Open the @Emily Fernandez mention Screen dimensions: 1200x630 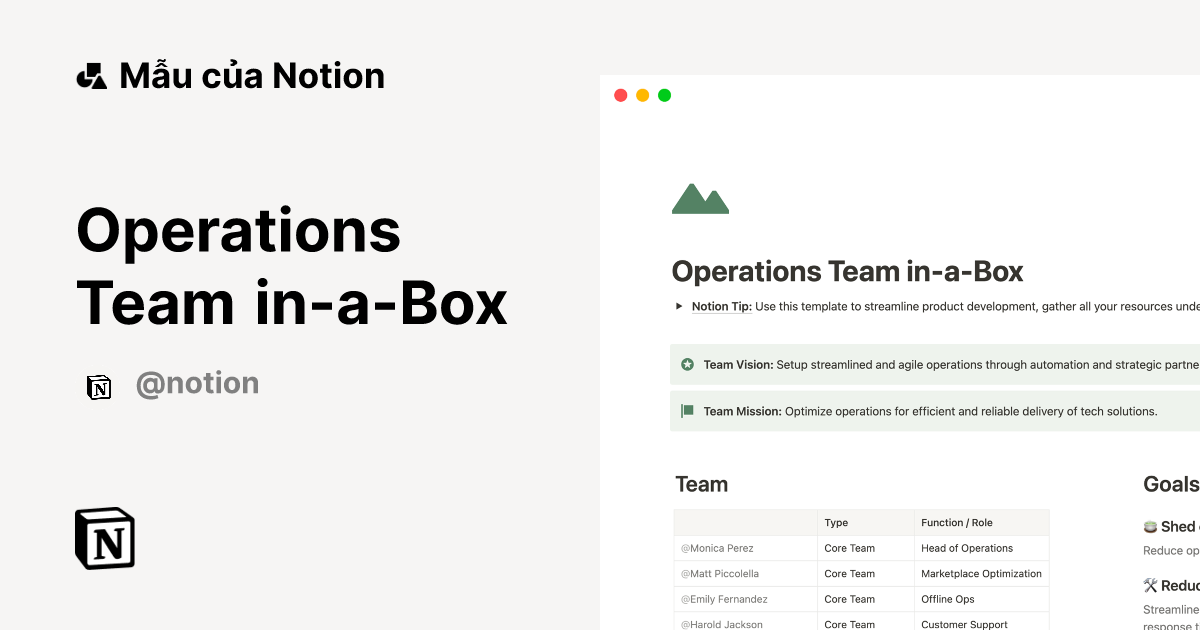tap(723, 599)
